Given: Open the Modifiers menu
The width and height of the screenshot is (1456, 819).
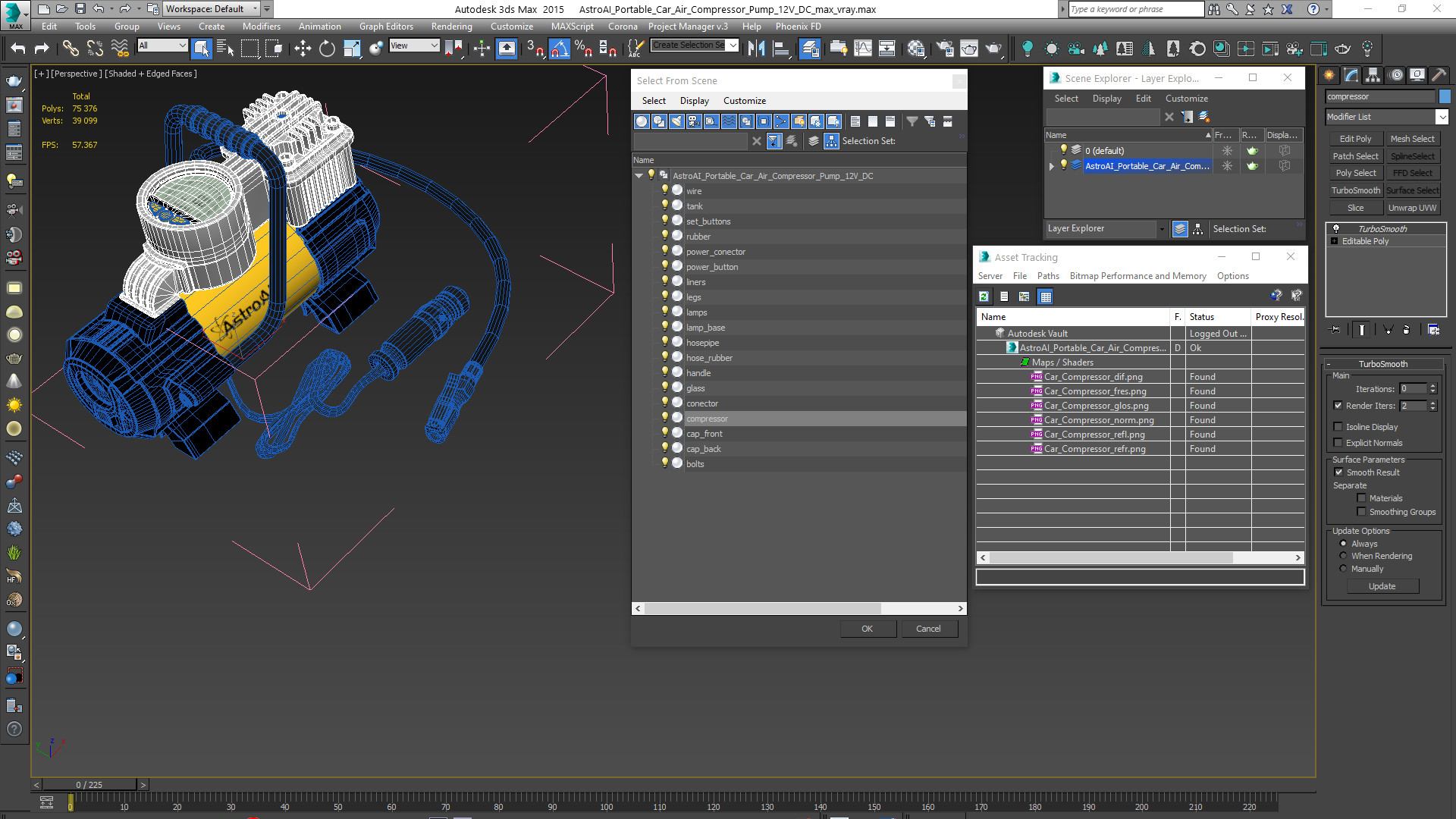Looking at the screenshot, I should (x=261, y=27).
